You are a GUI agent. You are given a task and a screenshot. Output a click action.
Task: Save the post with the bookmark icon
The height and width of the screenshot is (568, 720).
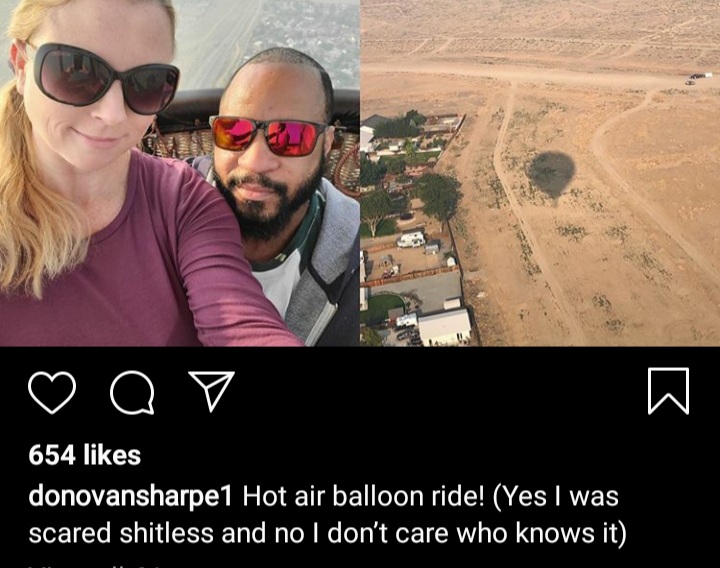[668, 391]
